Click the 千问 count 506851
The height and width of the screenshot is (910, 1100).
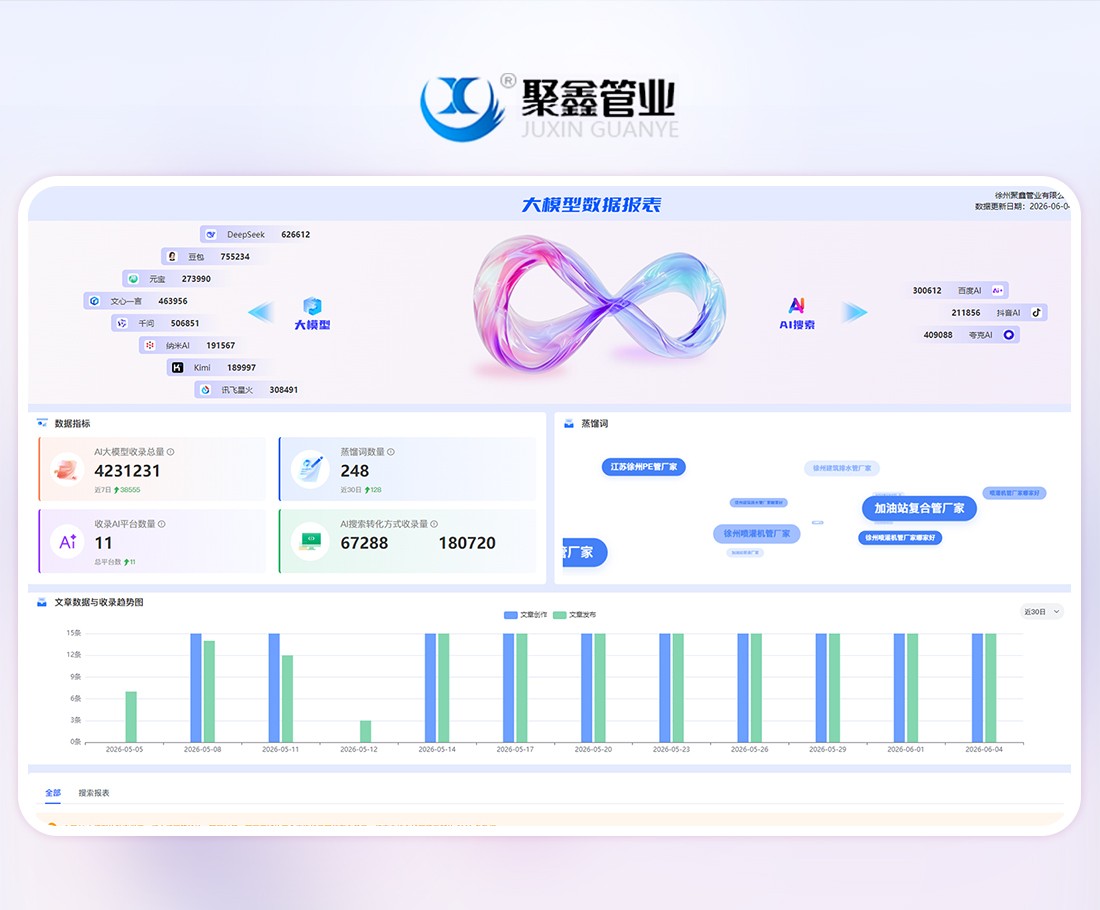[x=185, y=323]
